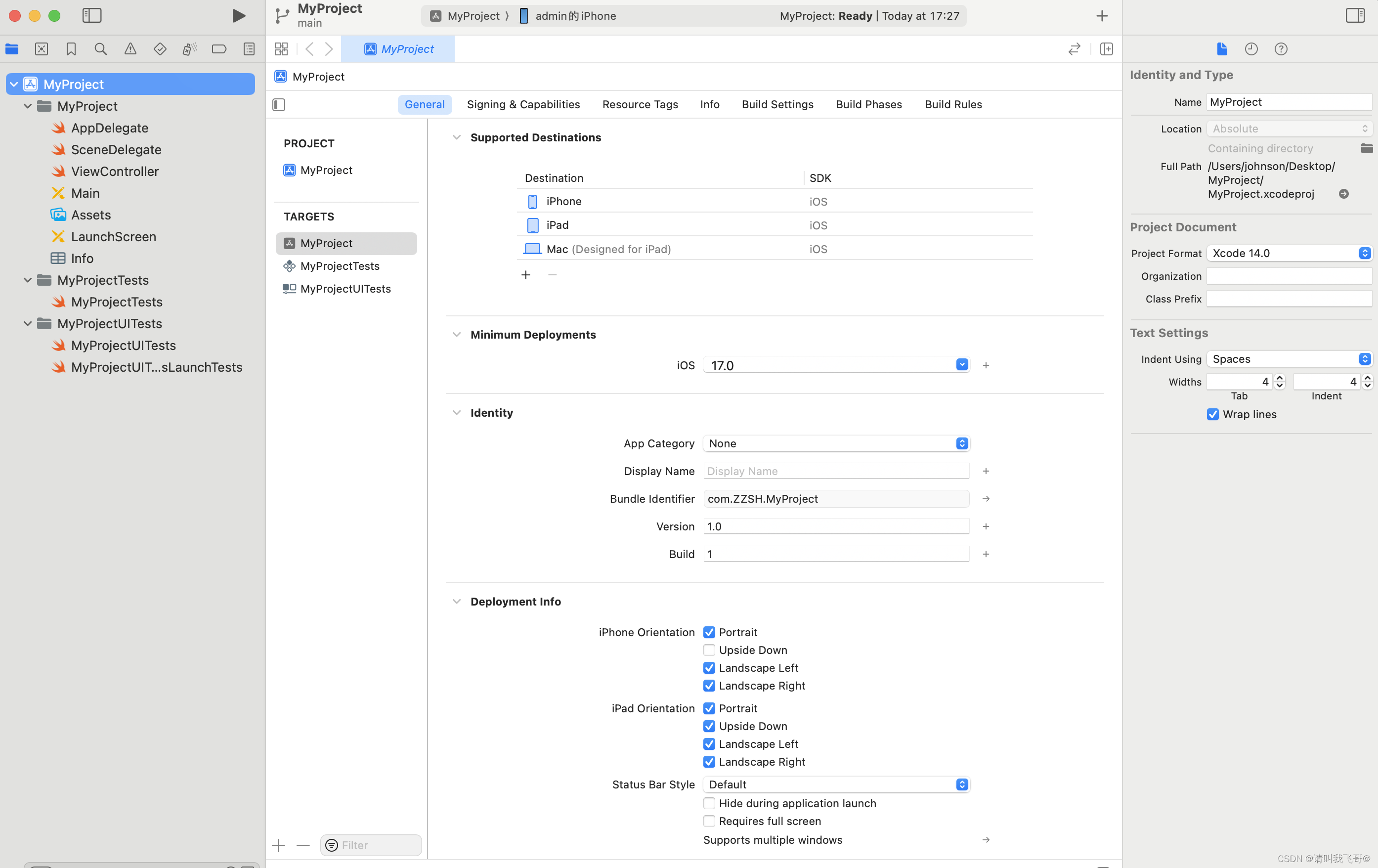Open the Source Control navigator icon

point(41,48)
